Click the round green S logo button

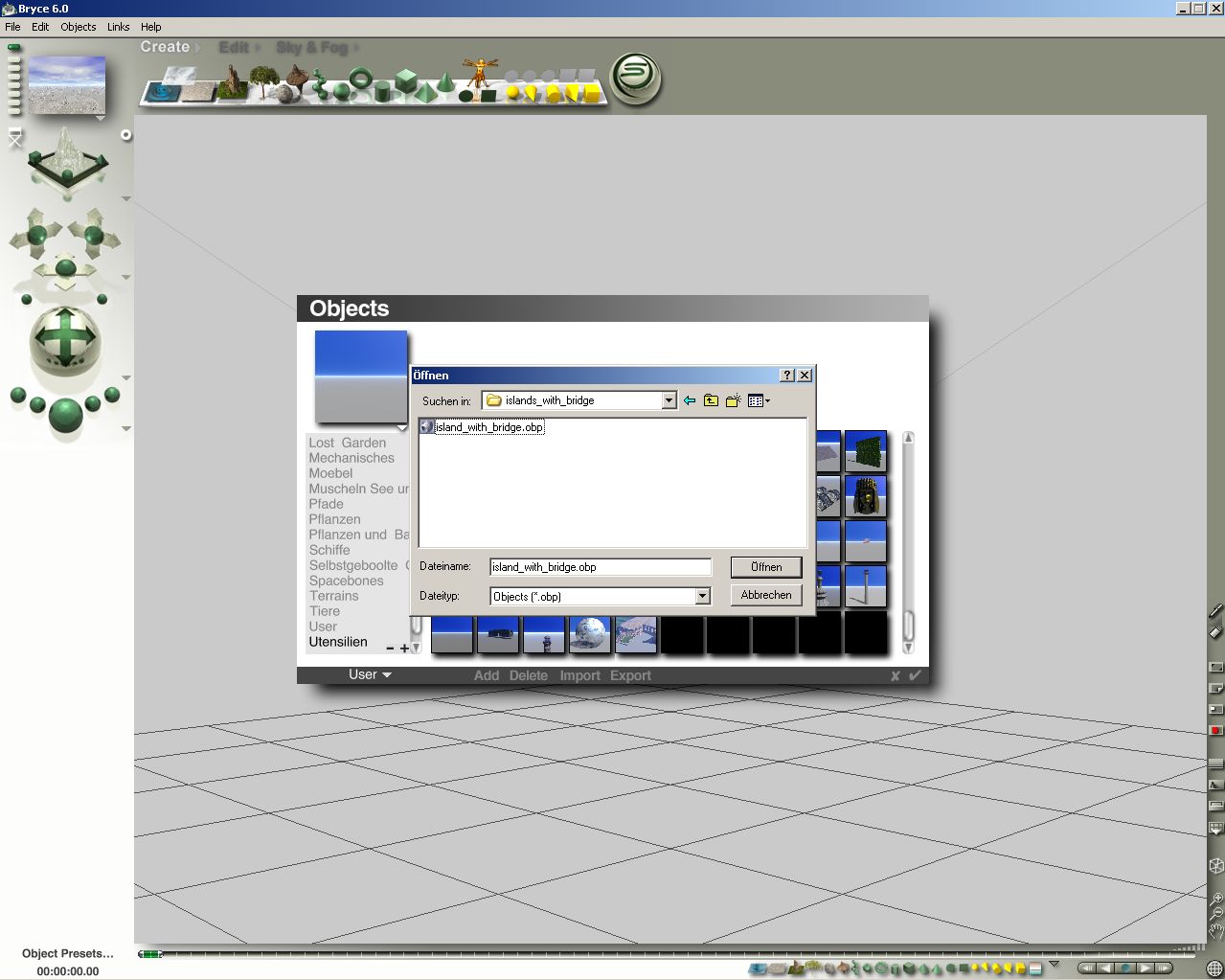point(636,79)
